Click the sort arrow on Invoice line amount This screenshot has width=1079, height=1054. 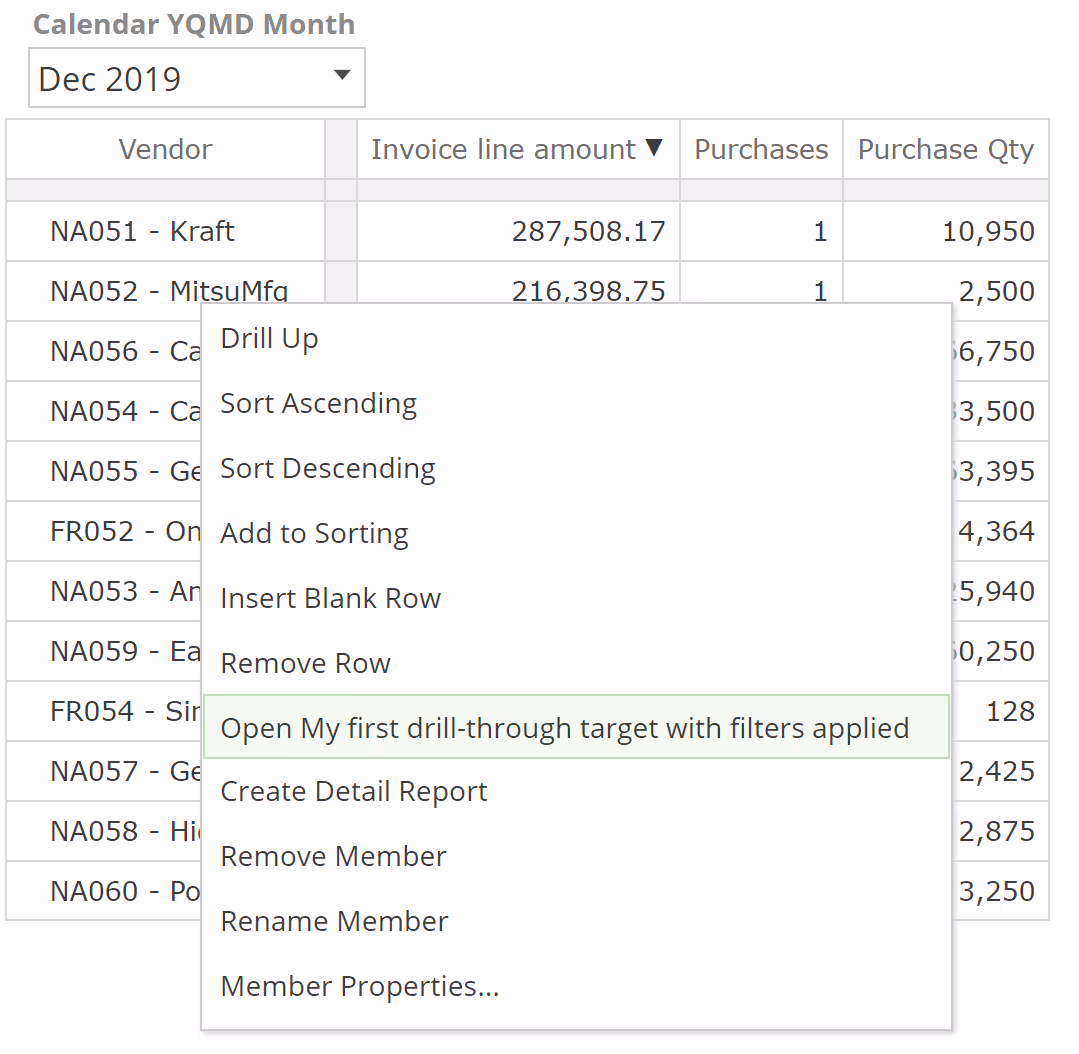click(x=654, y=148)
